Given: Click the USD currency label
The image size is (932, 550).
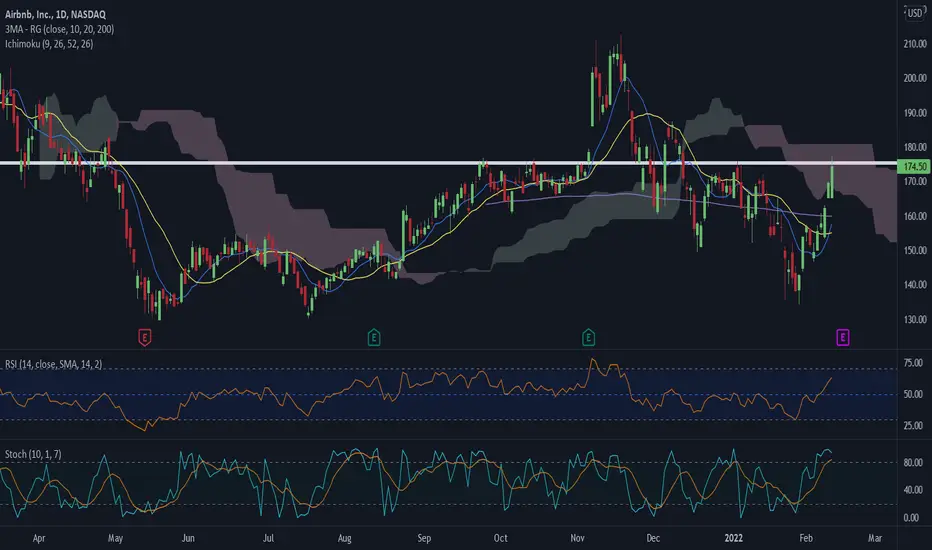Looking at the screenshot, I should [x=915, y=13].
